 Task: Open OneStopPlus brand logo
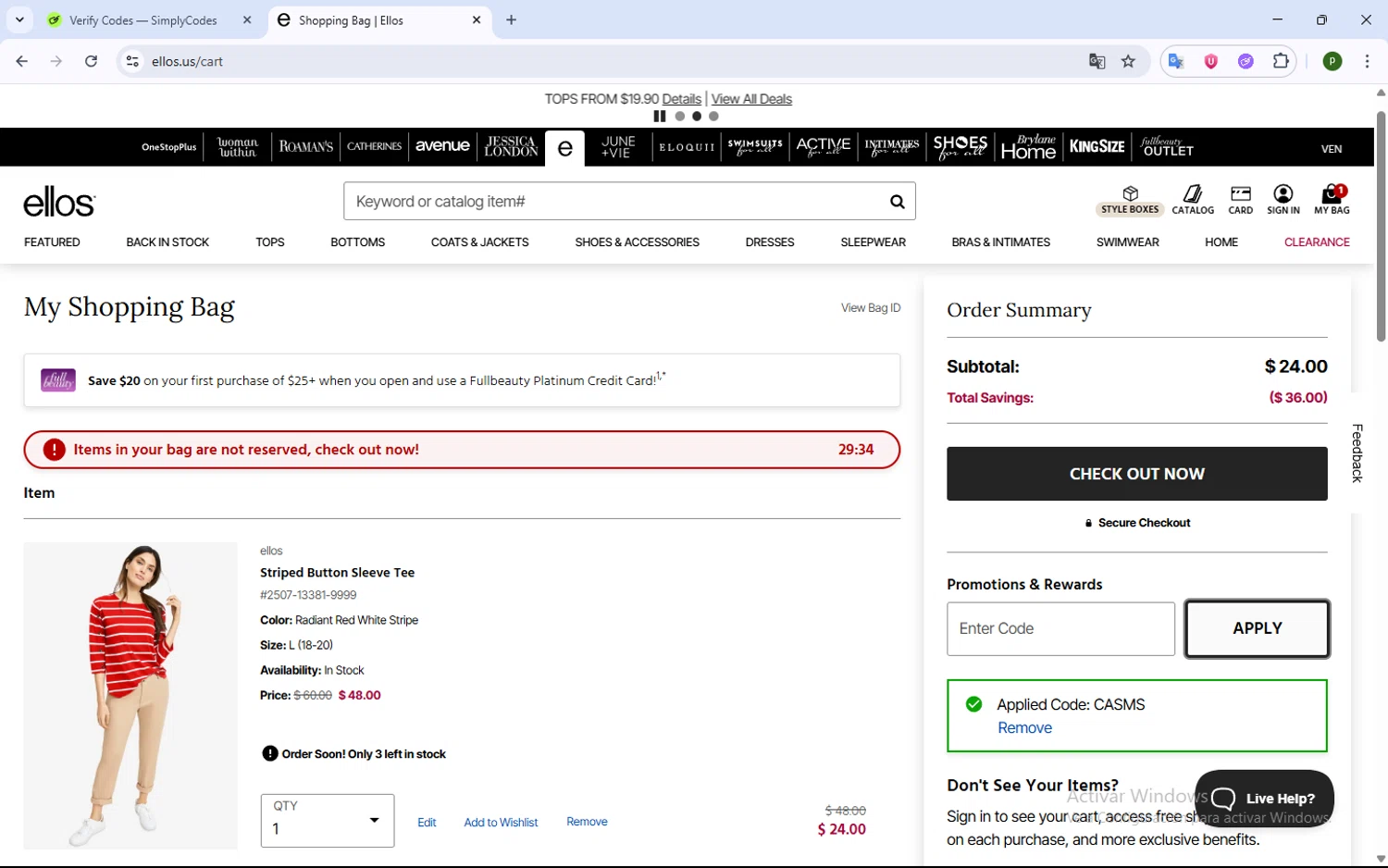pyautogui.click(x=168, y=147)
